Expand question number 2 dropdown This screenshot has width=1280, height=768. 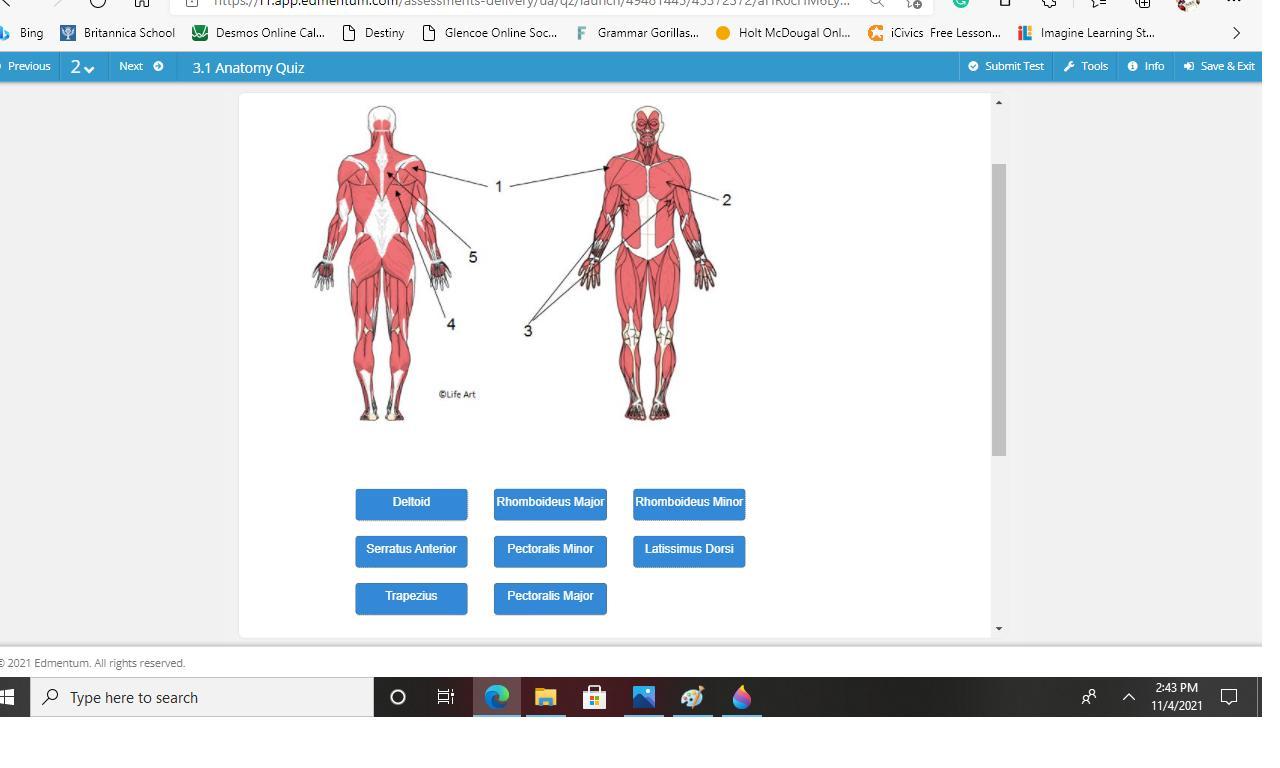click(x=82, y=67)
